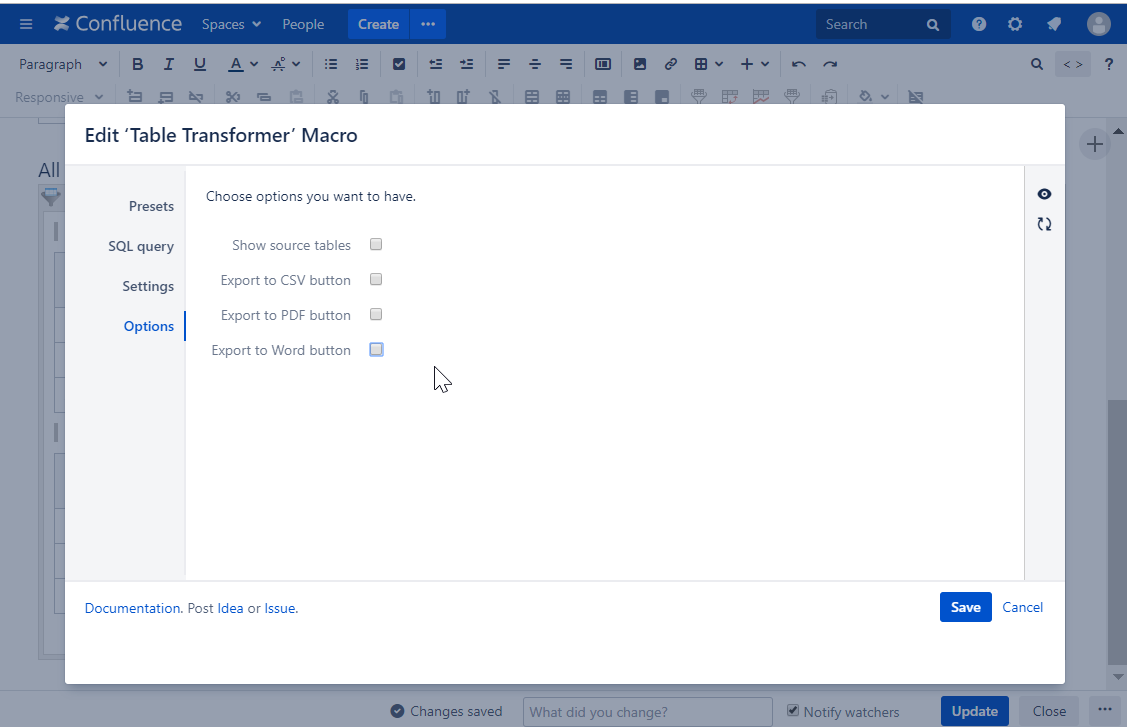Open the user profile avatar

tap(1099, 24)
